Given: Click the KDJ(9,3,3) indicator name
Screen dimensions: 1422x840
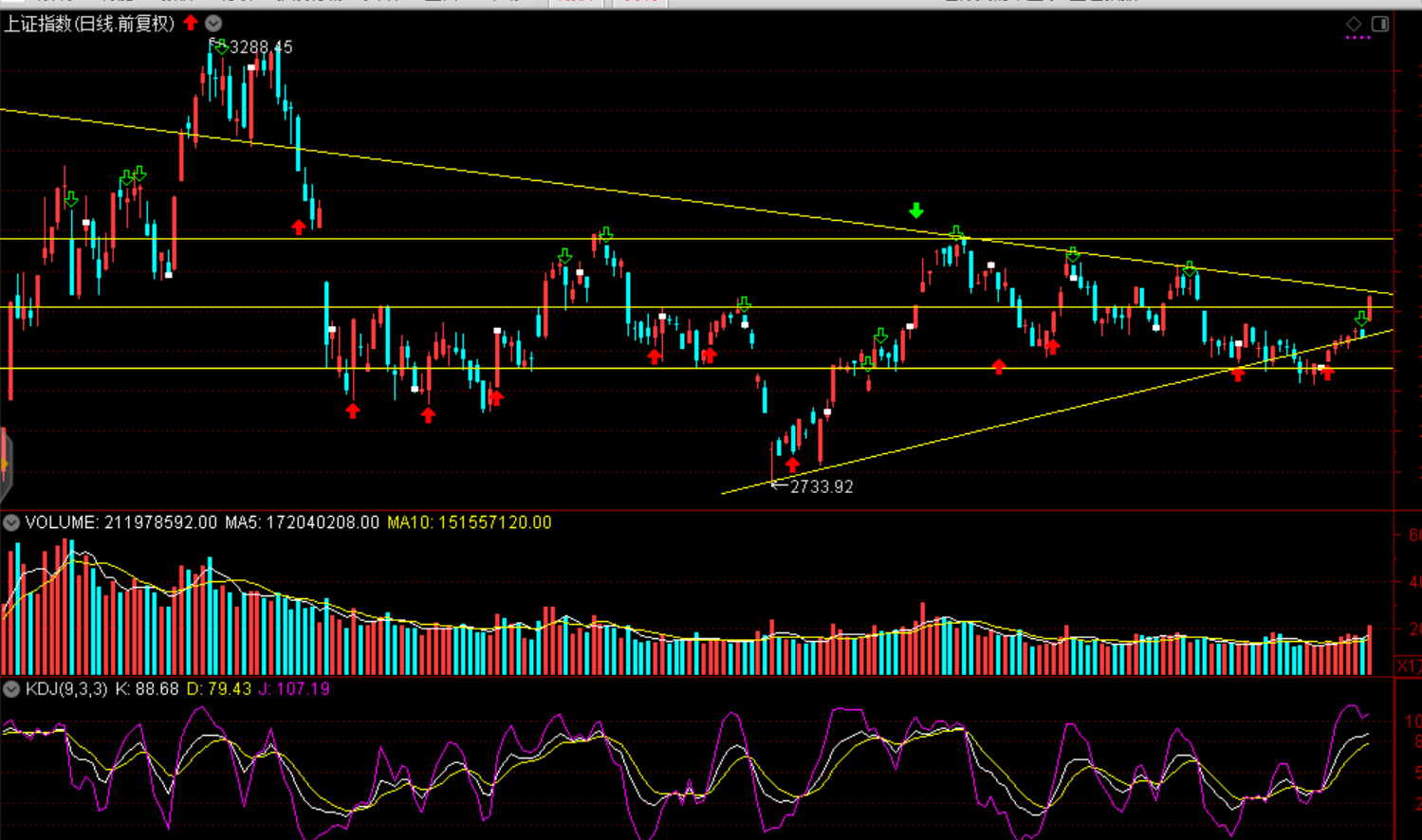Looking at the screenshot, I should (x=66, y=689).
